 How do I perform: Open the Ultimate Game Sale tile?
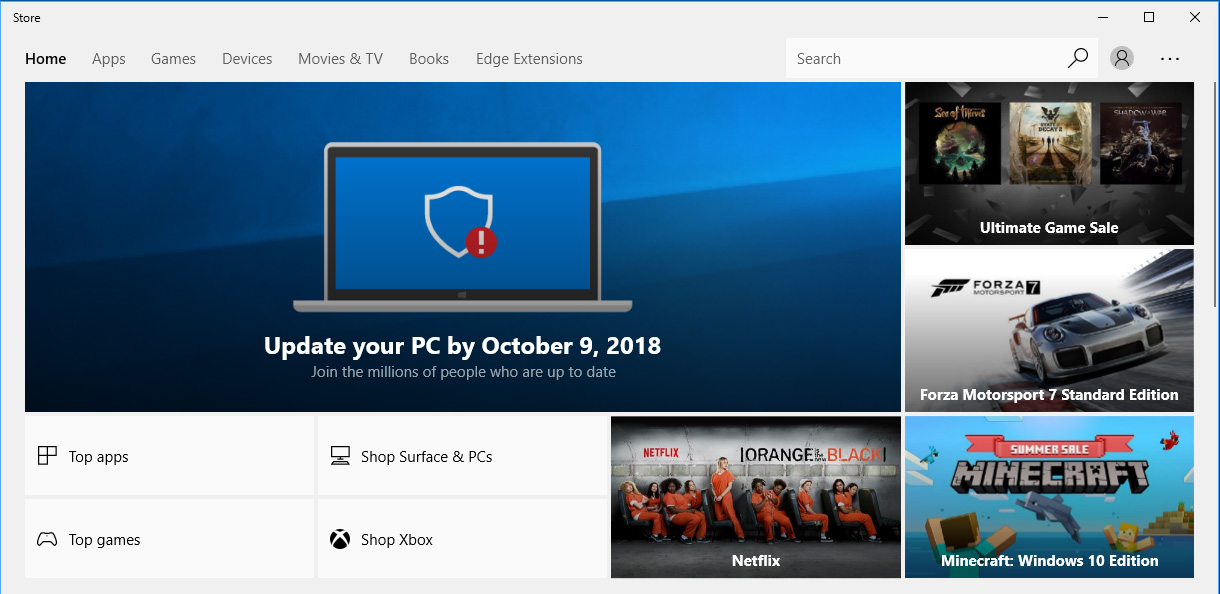1049,163
